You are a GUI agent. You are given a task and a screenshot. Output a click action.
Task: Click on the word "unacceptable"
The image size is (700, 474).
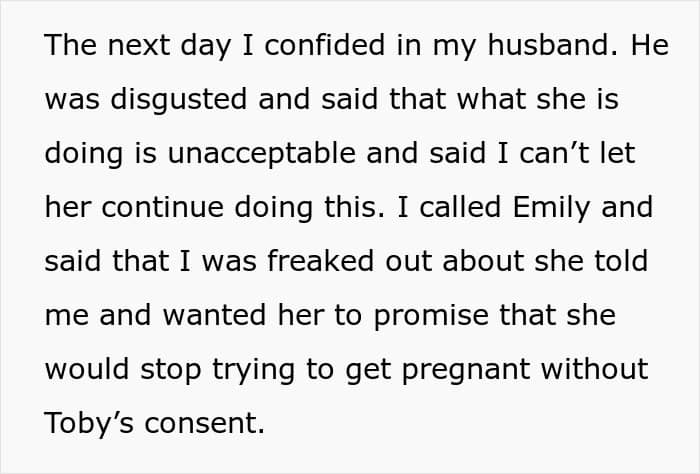(x=262, y=153)
